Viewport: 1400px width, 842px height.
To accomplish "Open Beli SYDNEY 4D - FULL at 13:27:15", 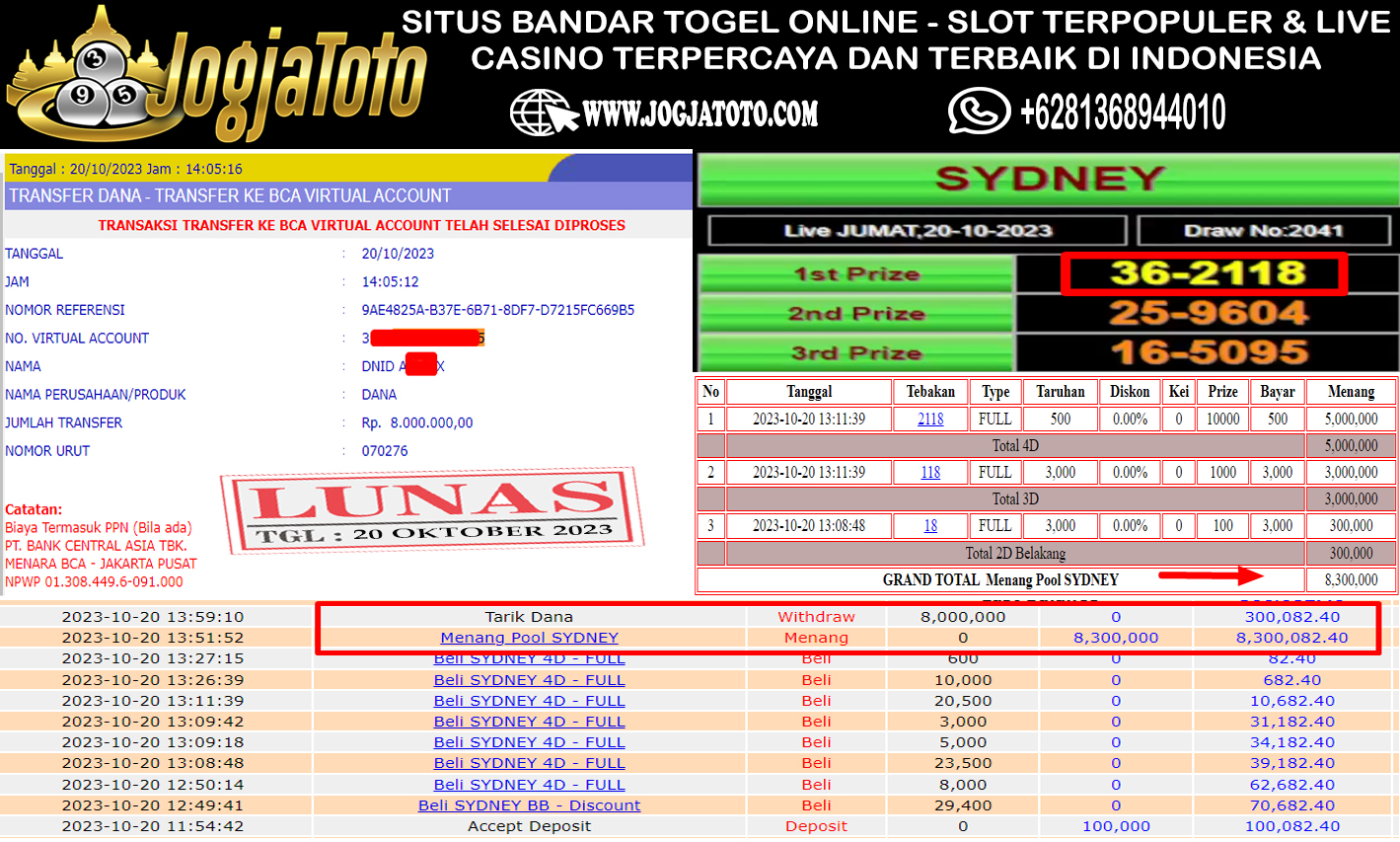I will coord(530,658).
